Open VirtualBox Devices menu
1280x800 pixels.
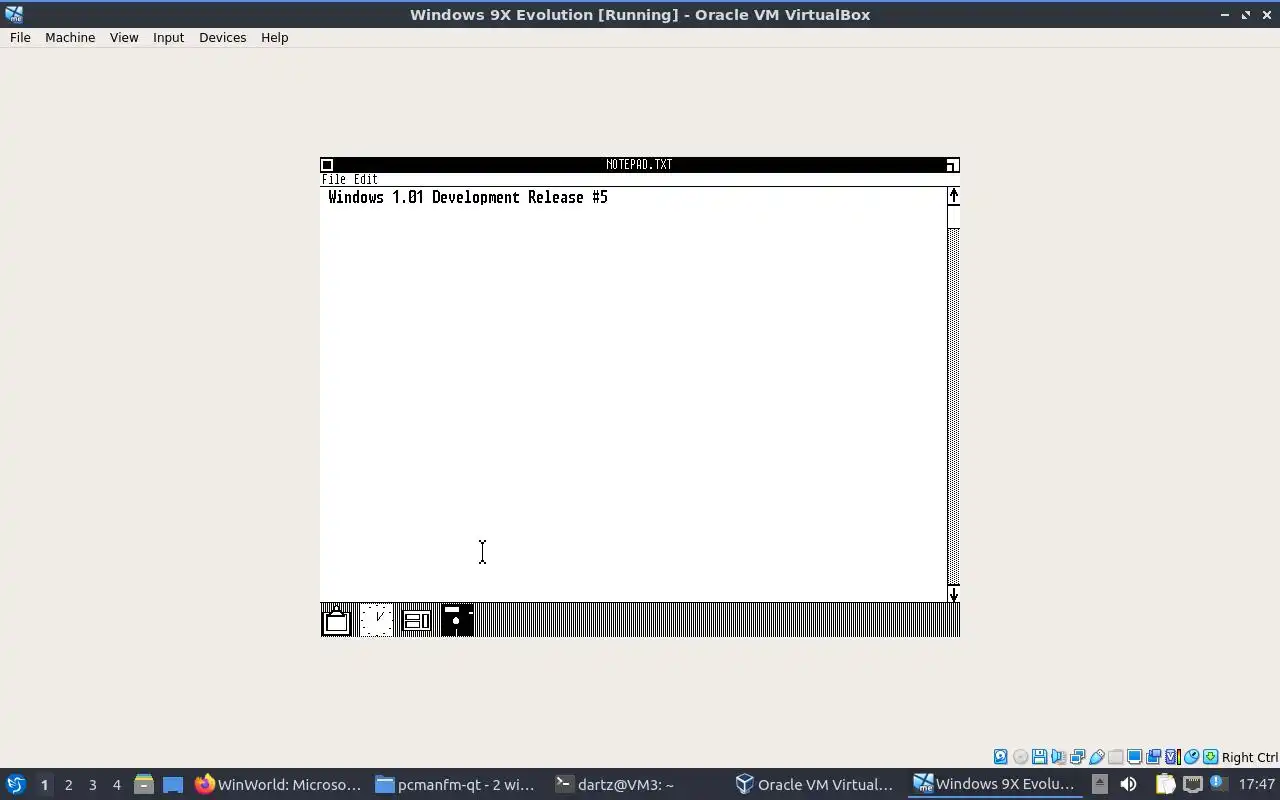tap(222, 37)
